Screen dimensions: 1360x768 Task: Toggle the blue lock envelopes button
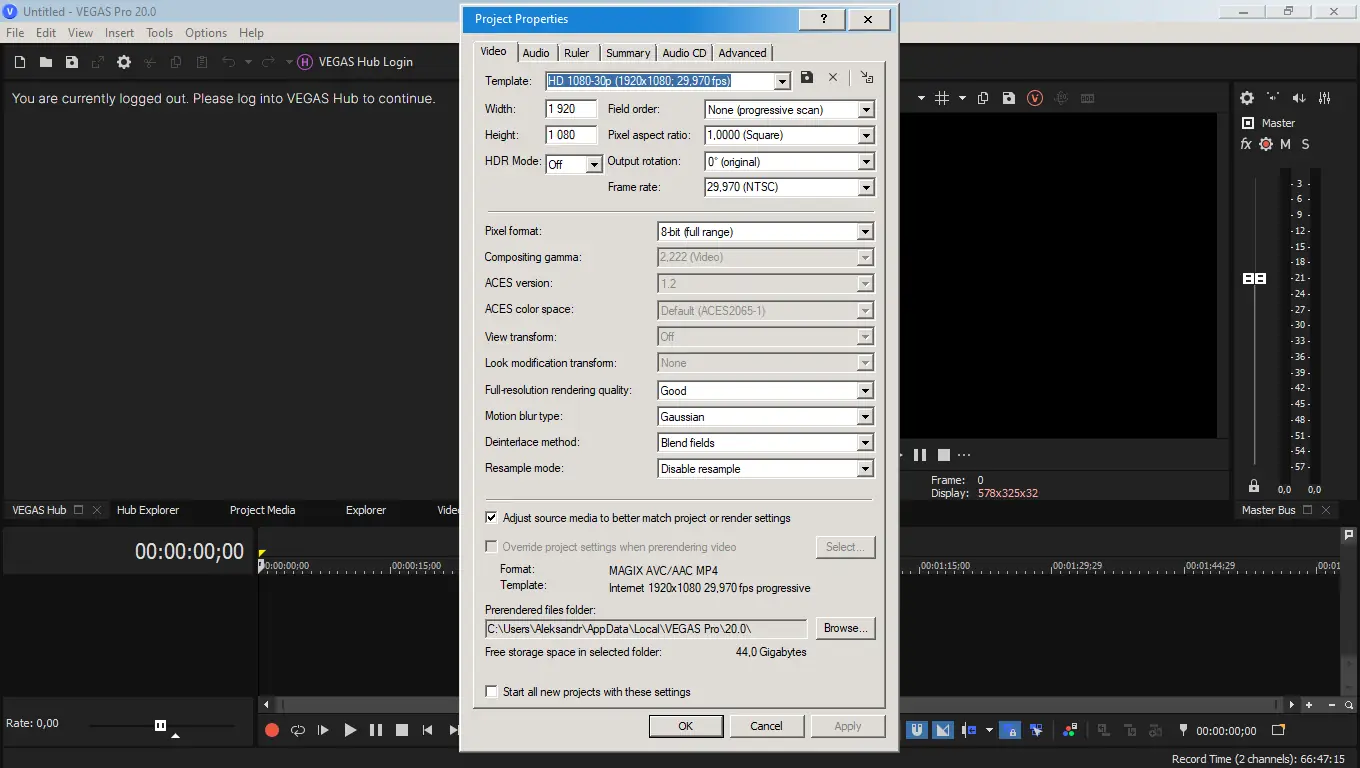click(1011, 730)
